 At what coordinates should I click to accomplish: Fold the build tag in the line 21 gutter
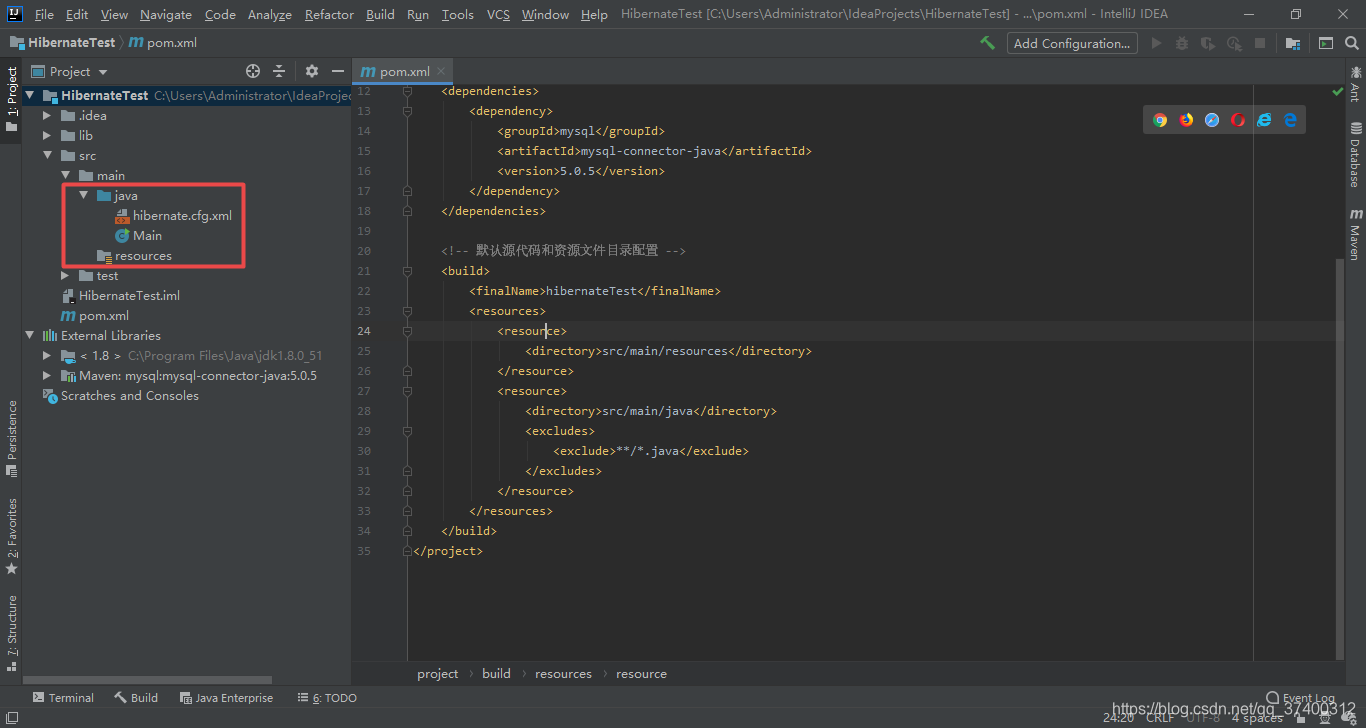pos(407,271)
